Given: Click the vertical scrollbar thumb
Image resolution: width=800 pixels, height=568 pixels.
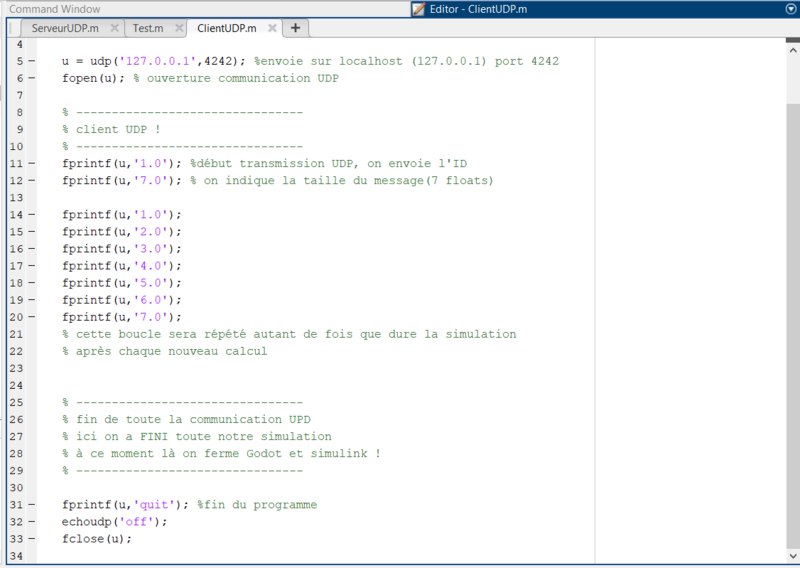Looking at the screenshot, I should (792, 300).
